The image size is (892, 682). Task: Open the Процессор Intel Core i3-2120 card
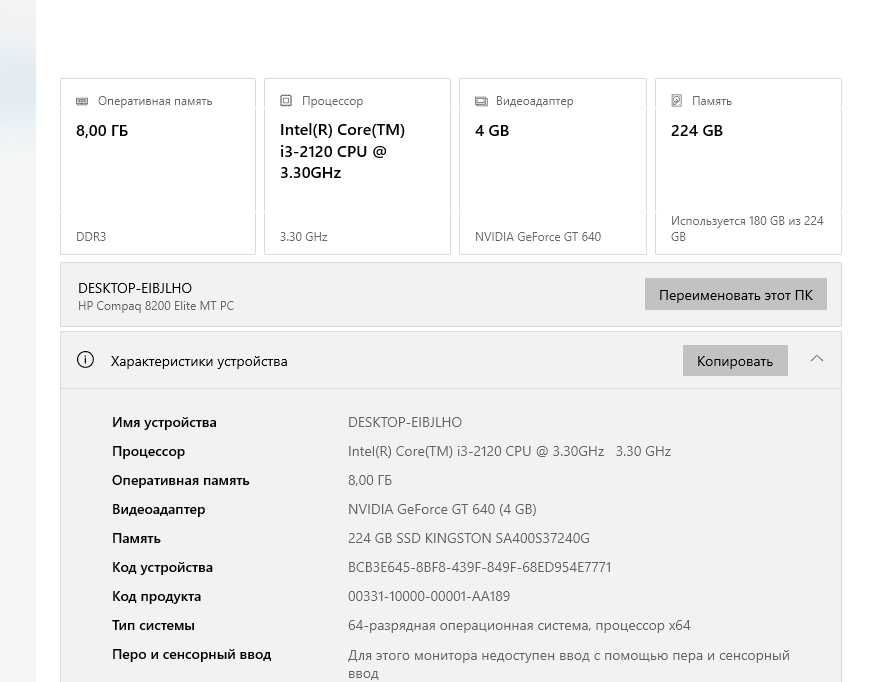point(357,166)
